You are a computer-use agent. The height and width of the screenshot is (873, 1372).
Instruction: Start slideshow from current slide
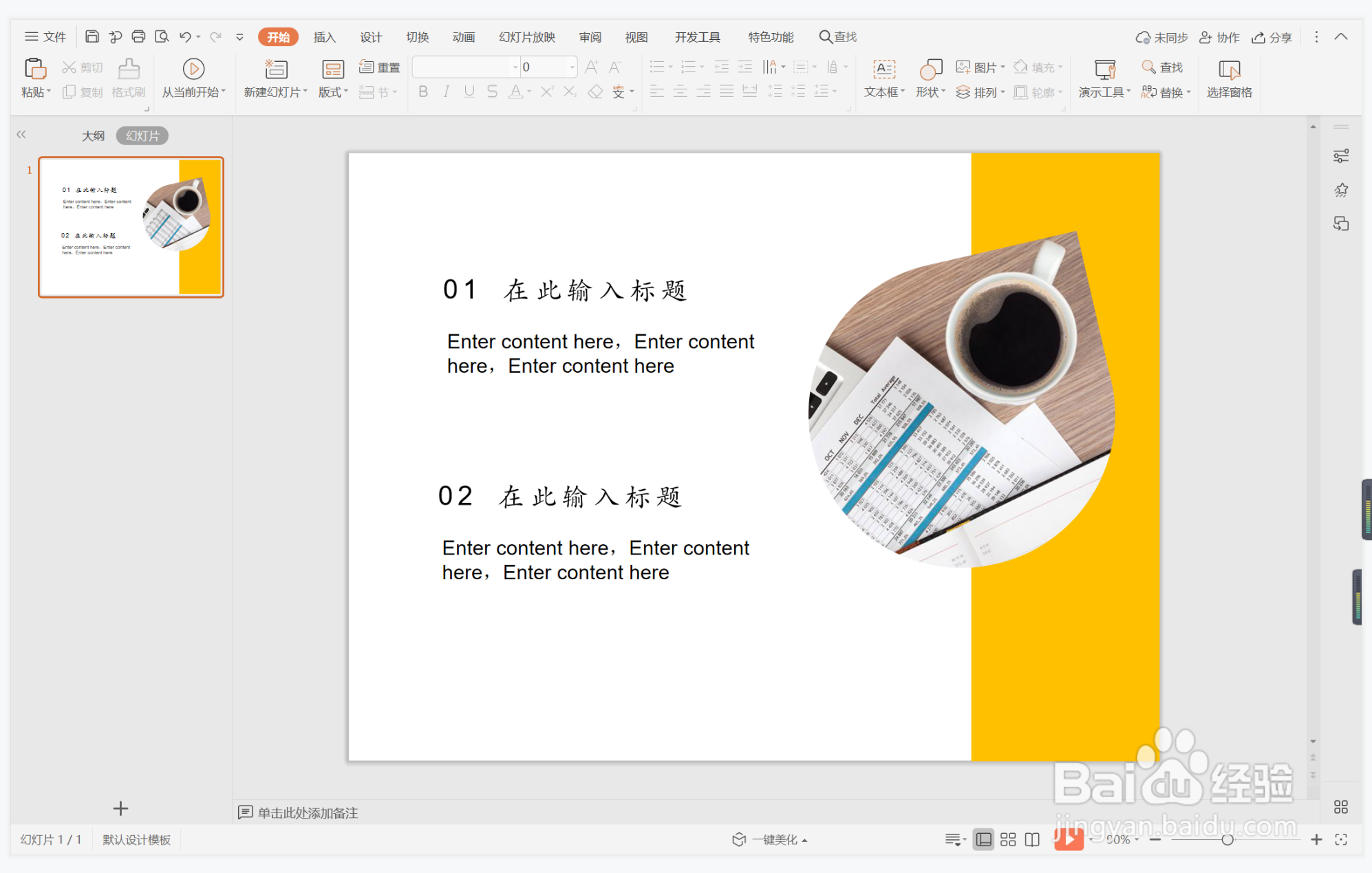point(193,69)
